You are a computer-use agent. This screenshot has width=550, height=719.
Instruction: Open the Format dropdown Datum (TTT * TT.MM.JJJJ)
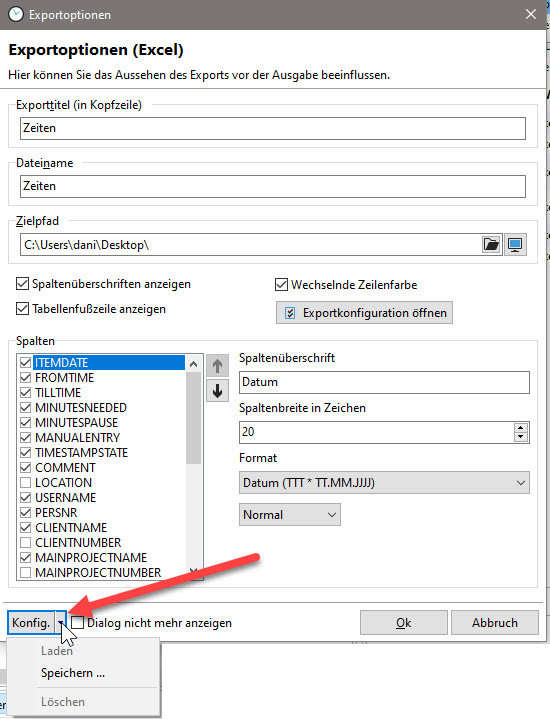[x=384, y=483]
